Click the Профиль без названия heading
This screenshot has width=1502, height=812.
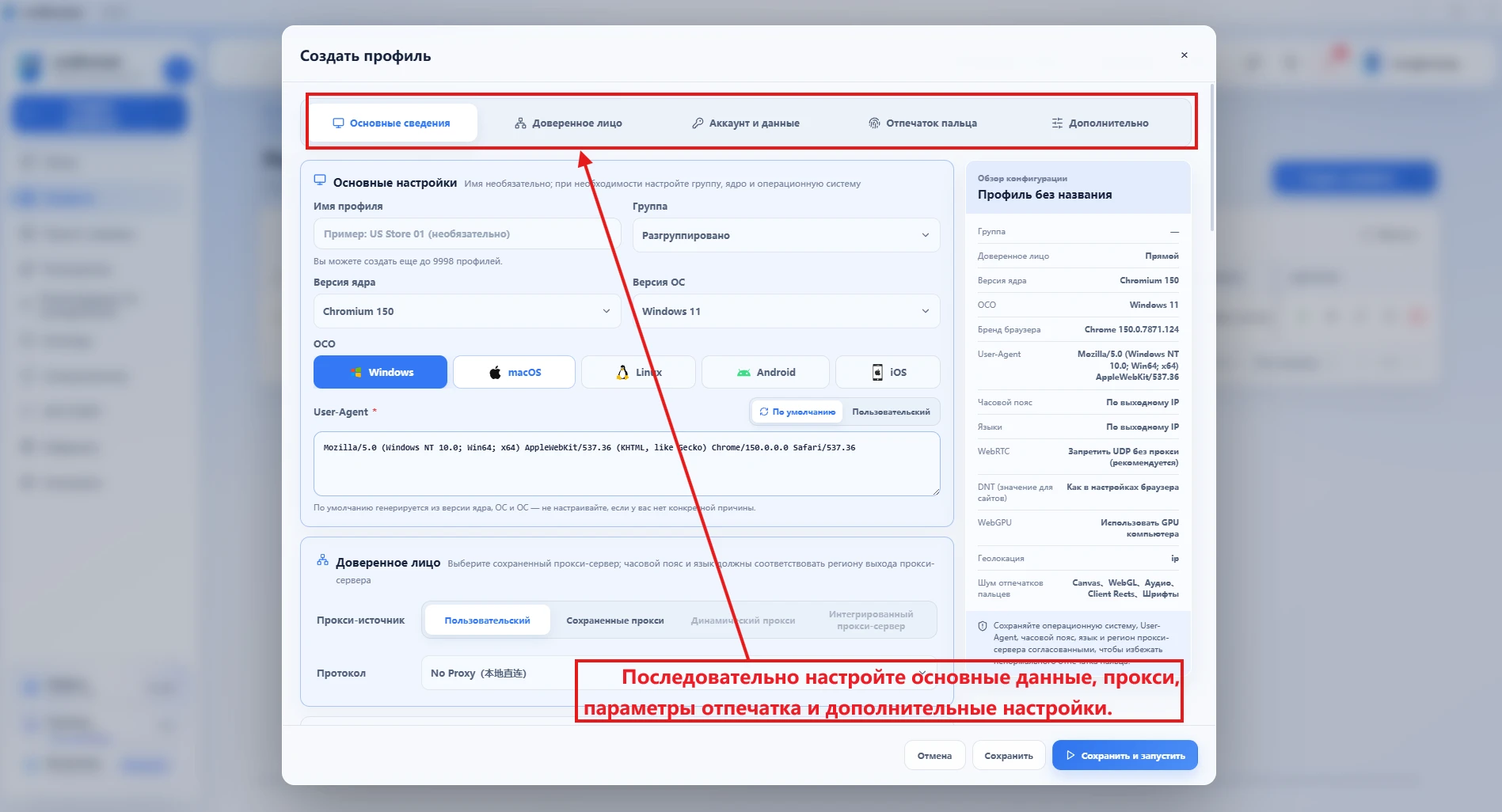(1044, 195)
